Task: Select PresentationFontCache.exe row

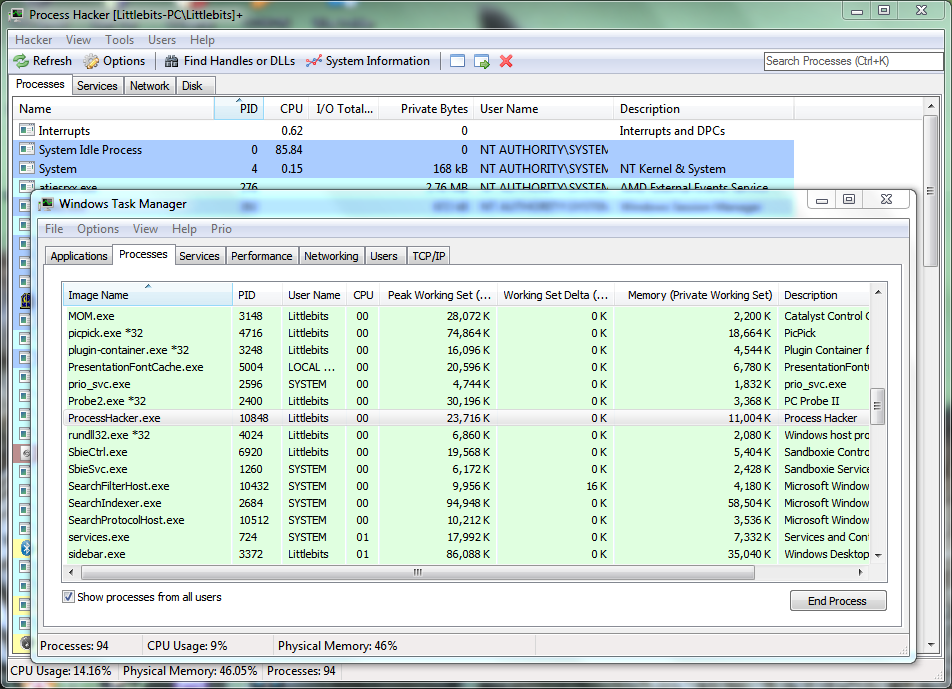Action: click(x=466, y=367)
